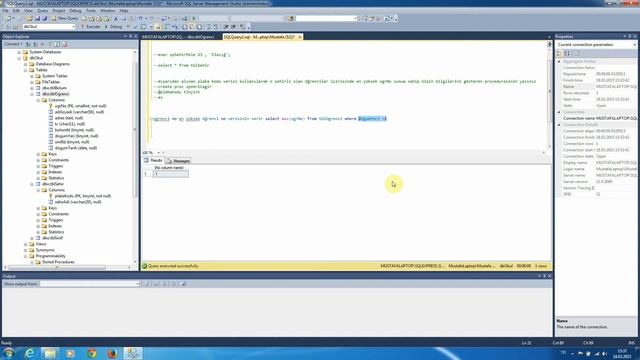Click the Undo toolbar icon
640x360 pixels.
[x=140, y=18]
